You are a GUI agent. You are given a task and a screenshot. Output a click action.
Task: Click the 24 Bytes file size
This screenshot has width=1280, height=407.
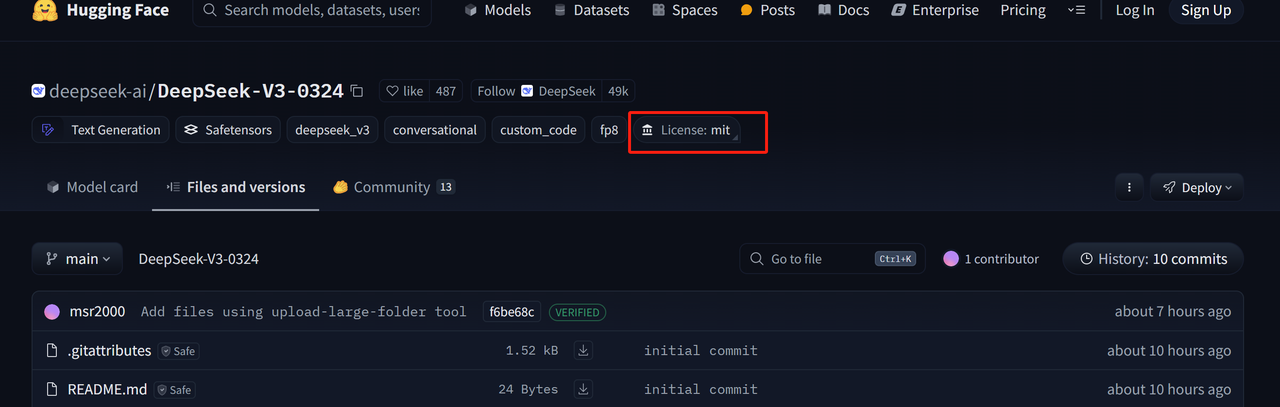click(x=528, y=389)
